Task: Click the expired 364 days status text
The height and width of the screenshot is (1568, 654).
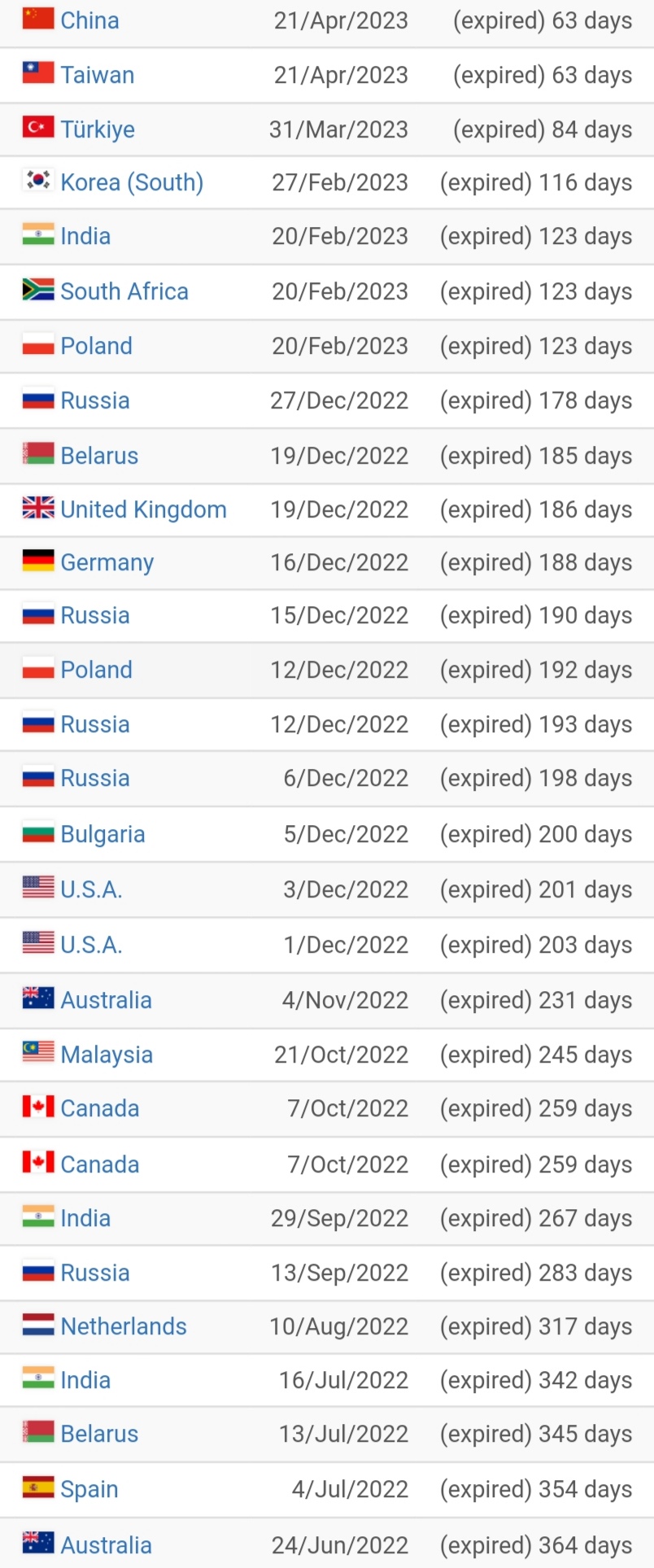Action: pos(535,1545)
